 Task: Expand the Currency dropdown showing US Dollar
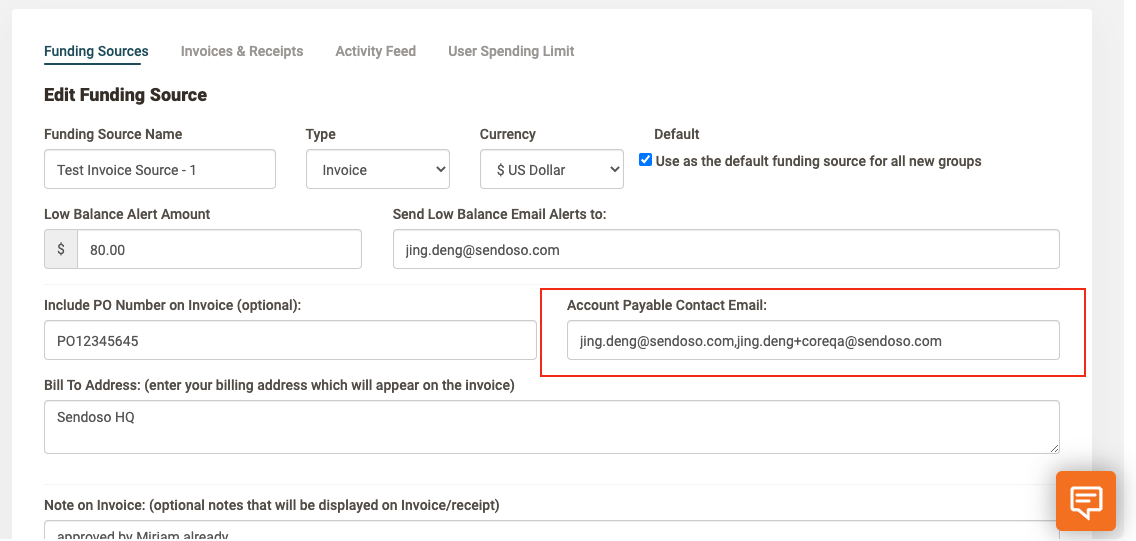point(551,170)
